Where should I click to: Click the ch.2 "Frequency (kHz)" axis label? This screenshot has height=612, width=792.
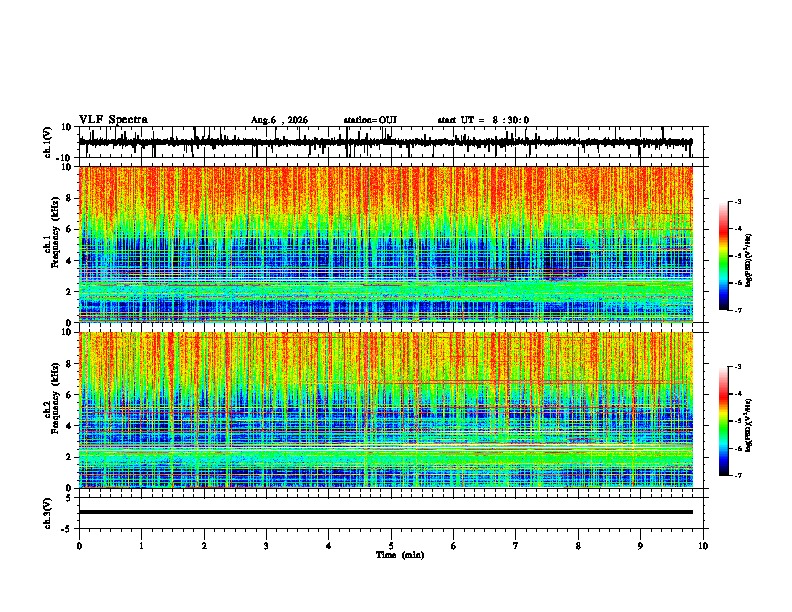55,398
